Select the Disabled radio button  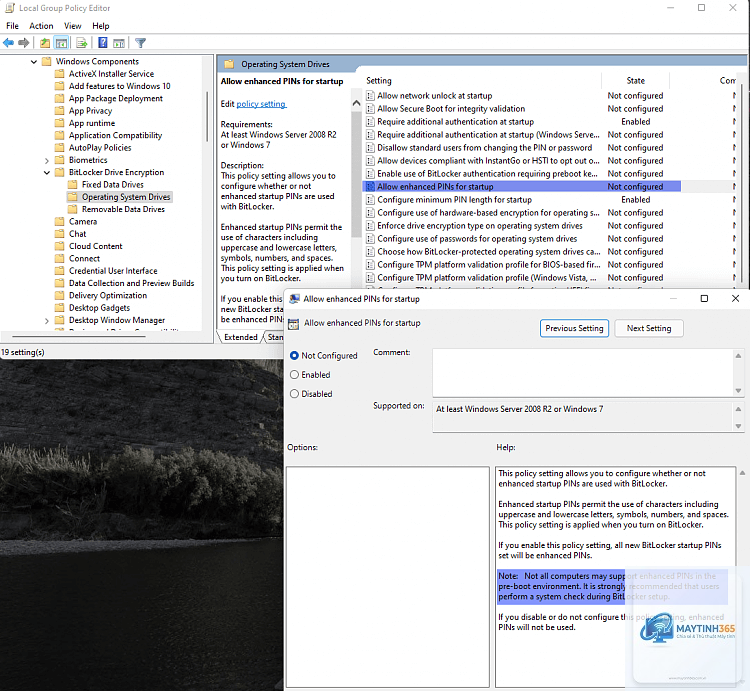pos(295,394)
